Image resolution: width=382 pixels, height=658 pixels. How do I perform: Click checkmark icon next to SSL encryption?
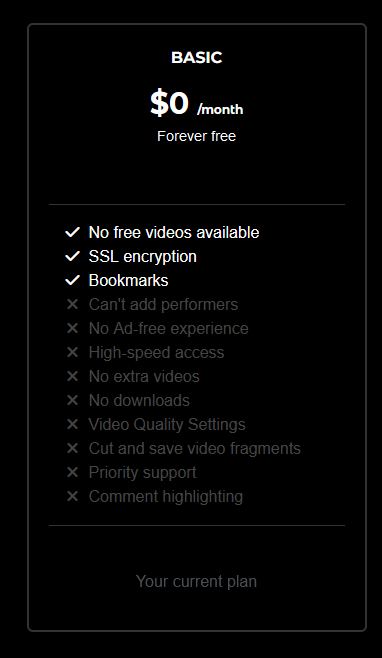(73, 256)
